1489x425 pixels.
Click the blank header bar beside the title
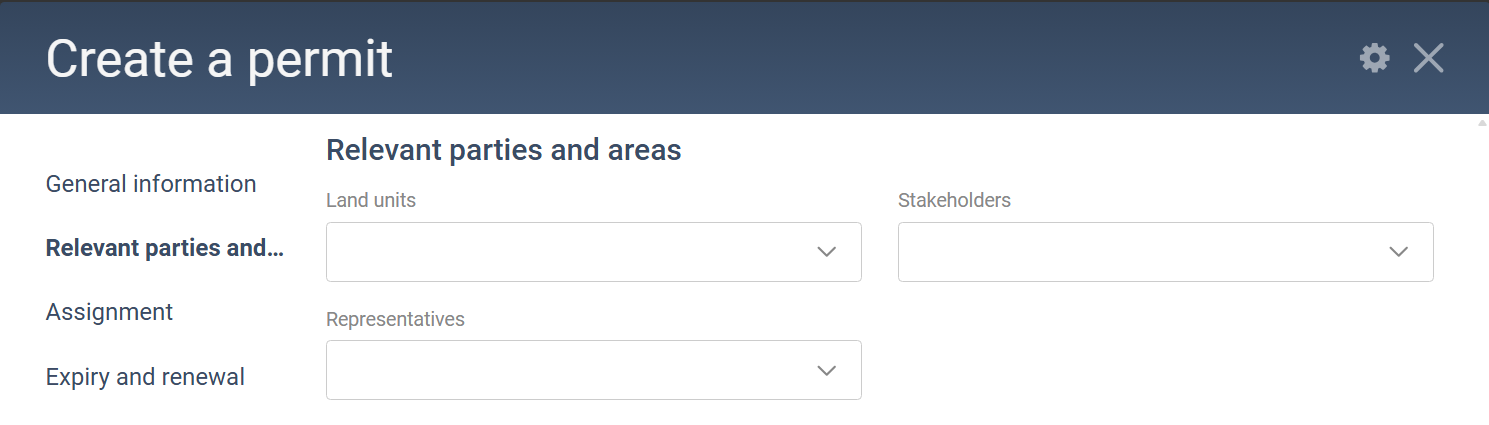tap(870, 58)
